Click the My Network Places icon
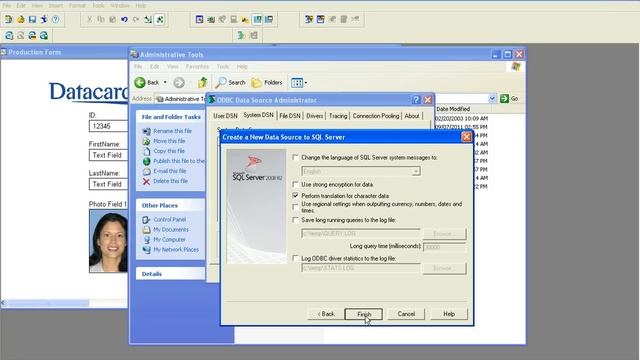The width and height of the screenshot is (640, 360). tap(147, 249)
